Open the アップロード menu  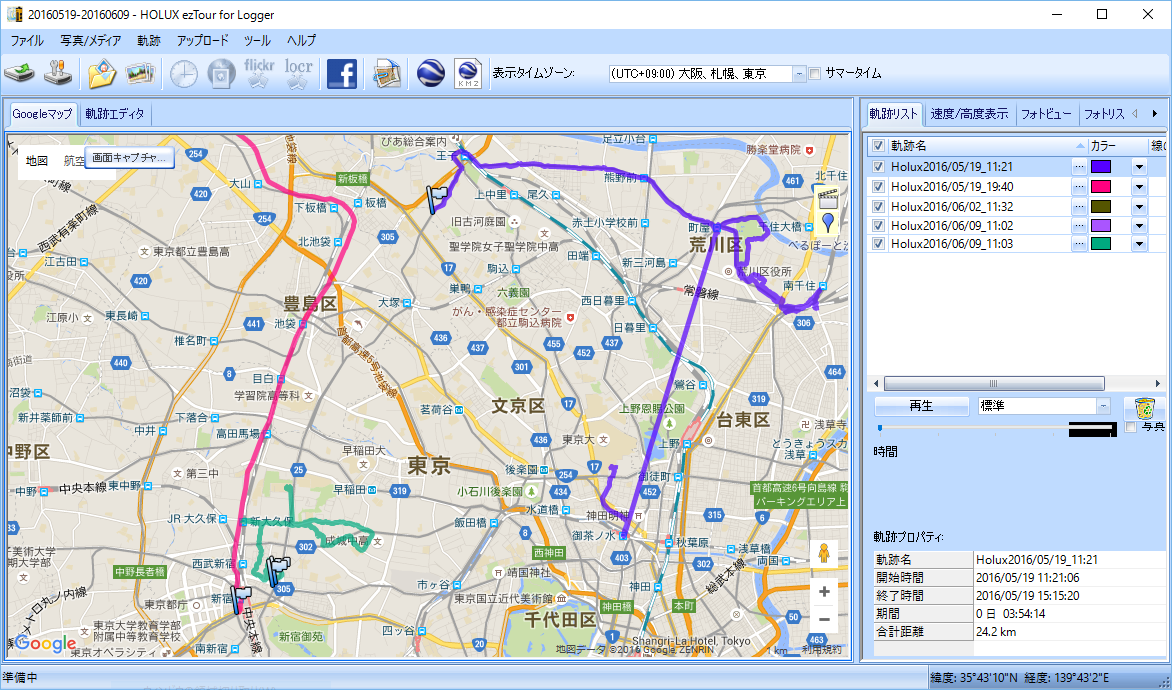pos(202,40)
